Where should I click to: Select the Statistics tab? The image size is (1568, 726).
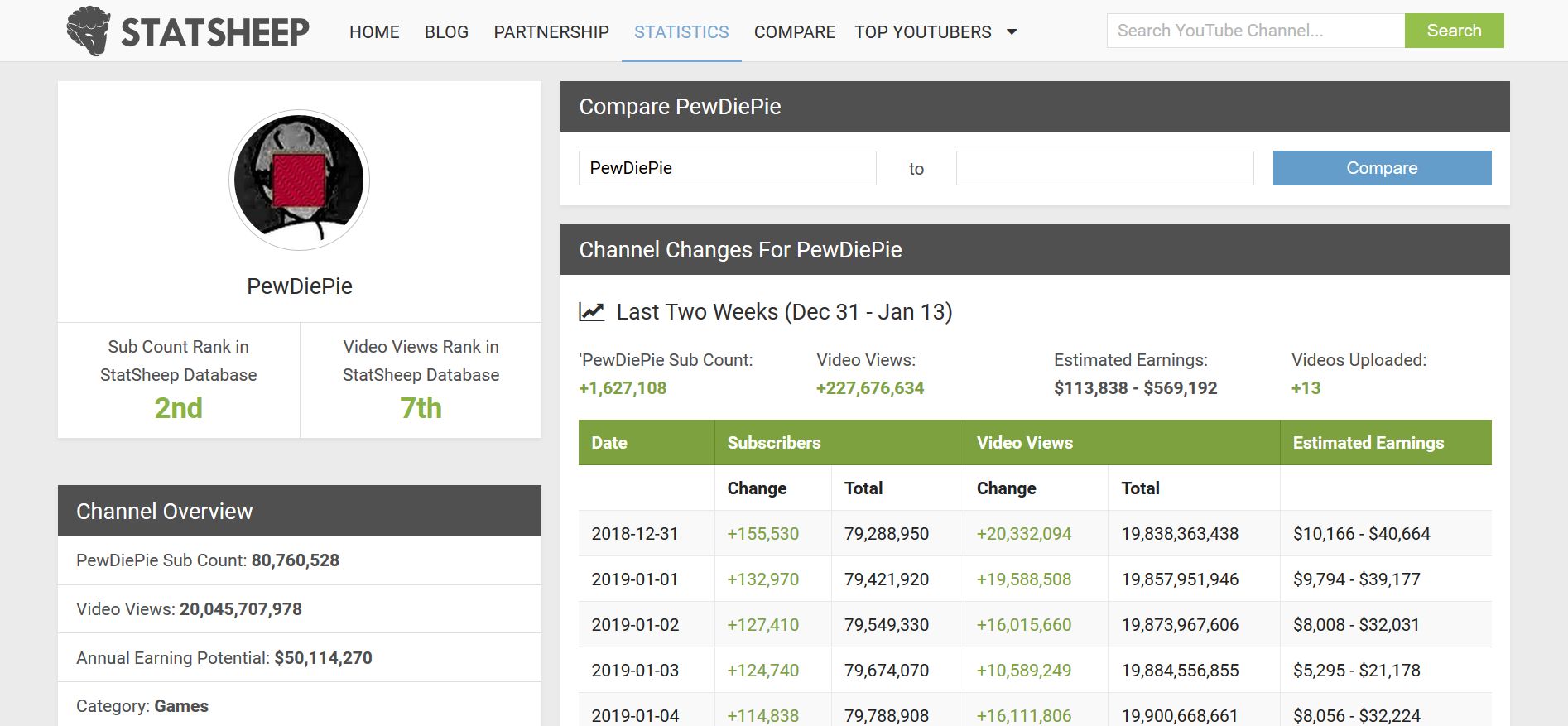coord(681,32)
